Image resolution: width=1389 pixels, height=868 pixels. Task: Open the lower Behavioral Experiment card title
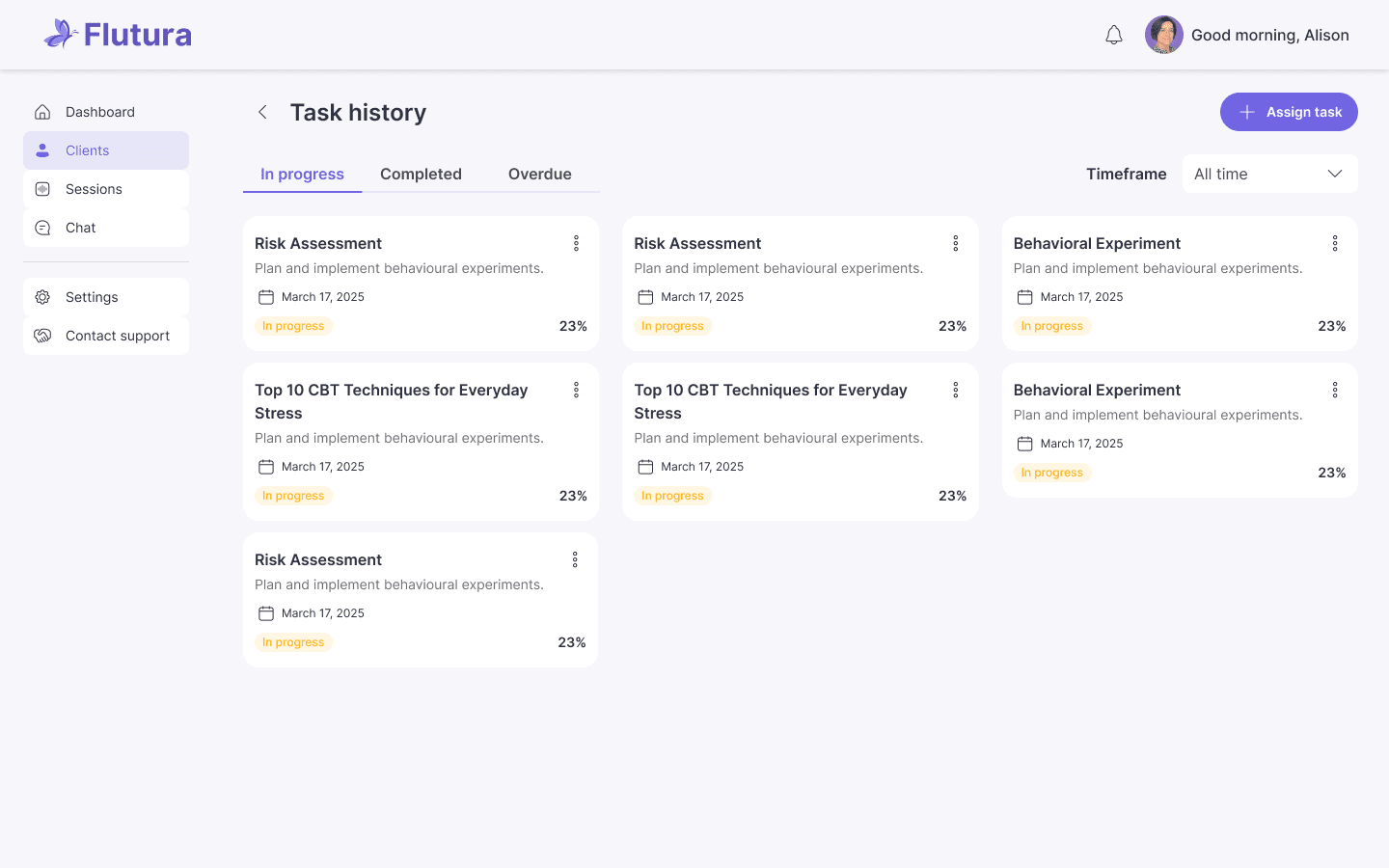(x=1097, y=390)
